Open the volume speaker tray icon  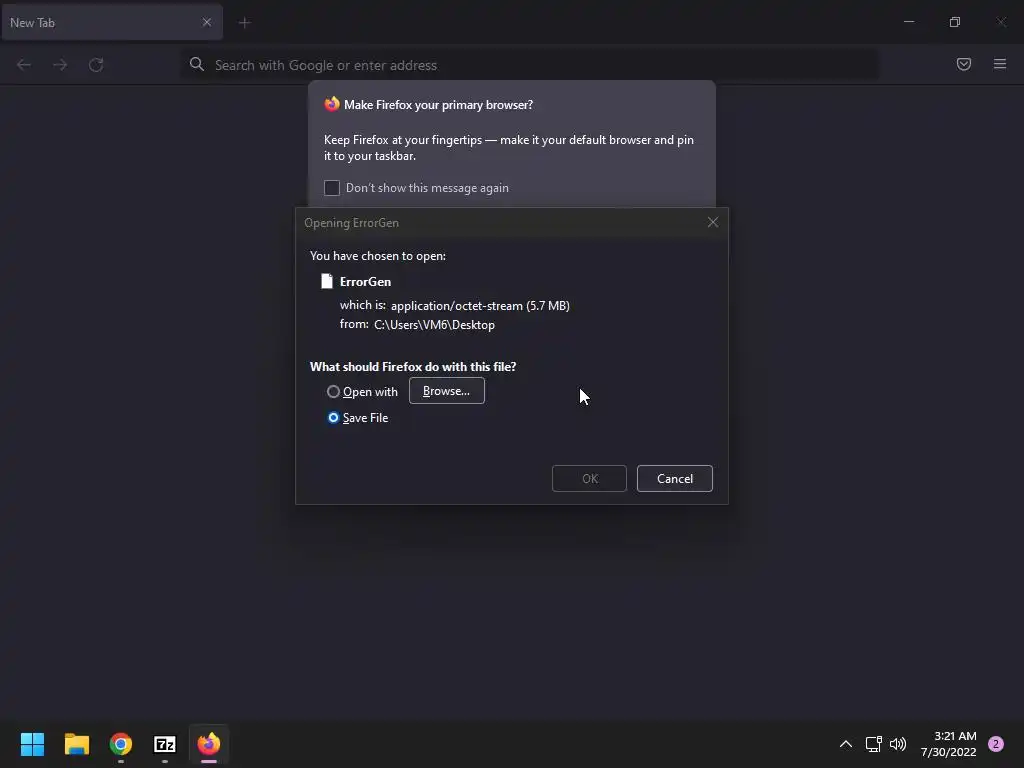[899, 744]
